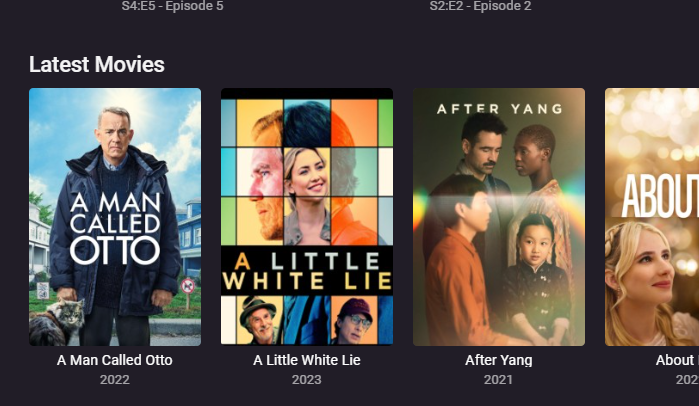Select the 2023 year under A Little White Lie

tap(307, 380)
